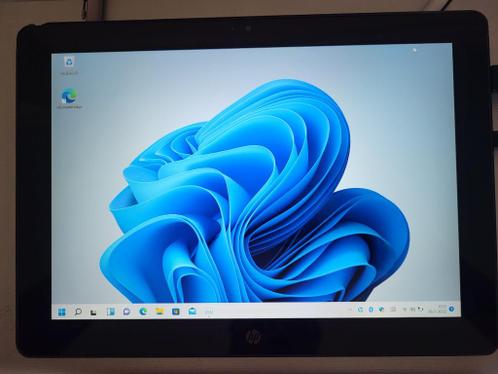Screen dimensions: 498x374
Task: Select the Microsoft Edge desktop shortcut
Action: pos(69,99)
